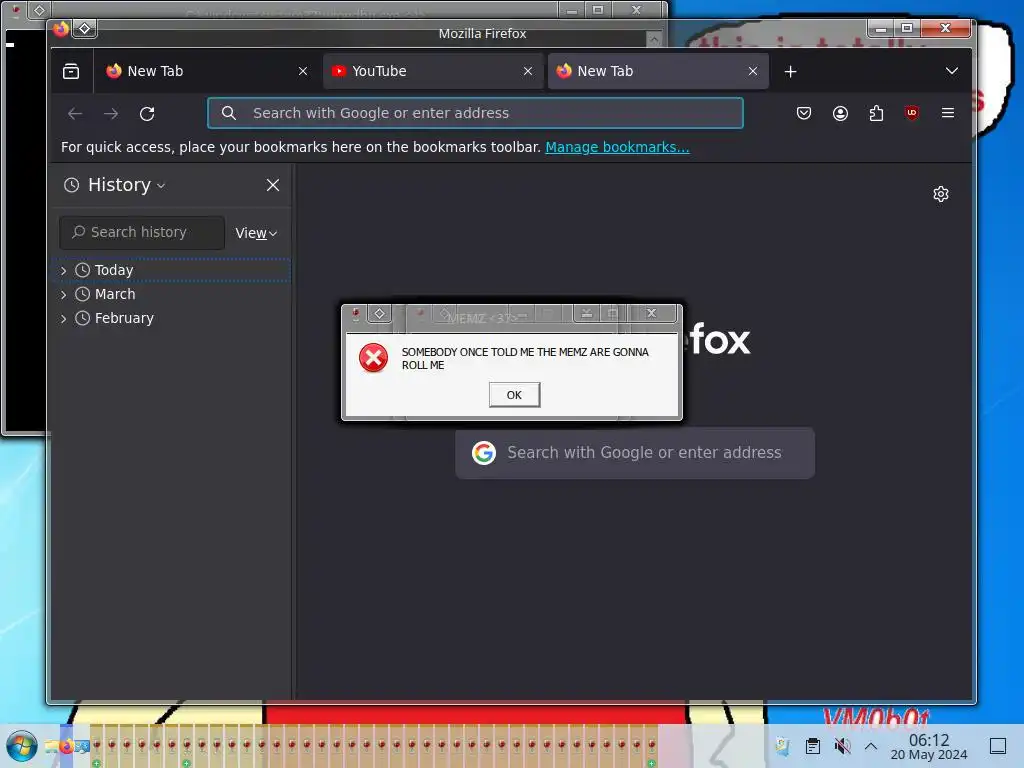Click the address bar search field
The width and height of the screenshot is (1024, 768).
pos(475,113)
